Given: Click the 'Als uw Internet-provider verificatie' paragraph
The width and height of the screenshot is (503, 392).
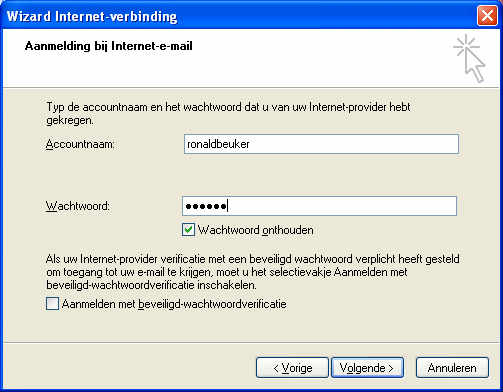Looking at the screenshot, I should [x=253, y=272].
